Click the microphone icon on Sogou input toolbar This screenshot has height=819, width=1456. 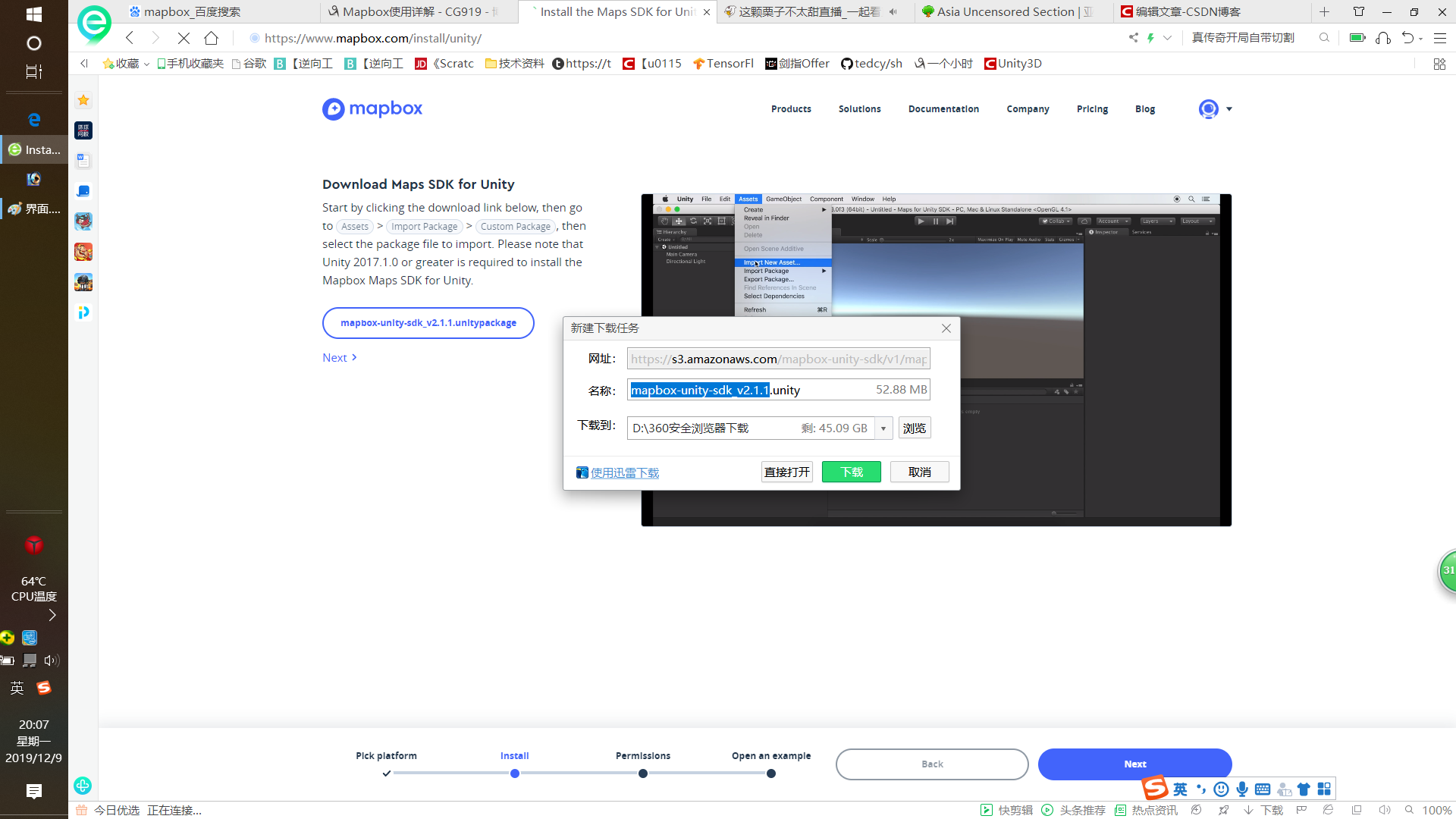[x=1241, y=789]
